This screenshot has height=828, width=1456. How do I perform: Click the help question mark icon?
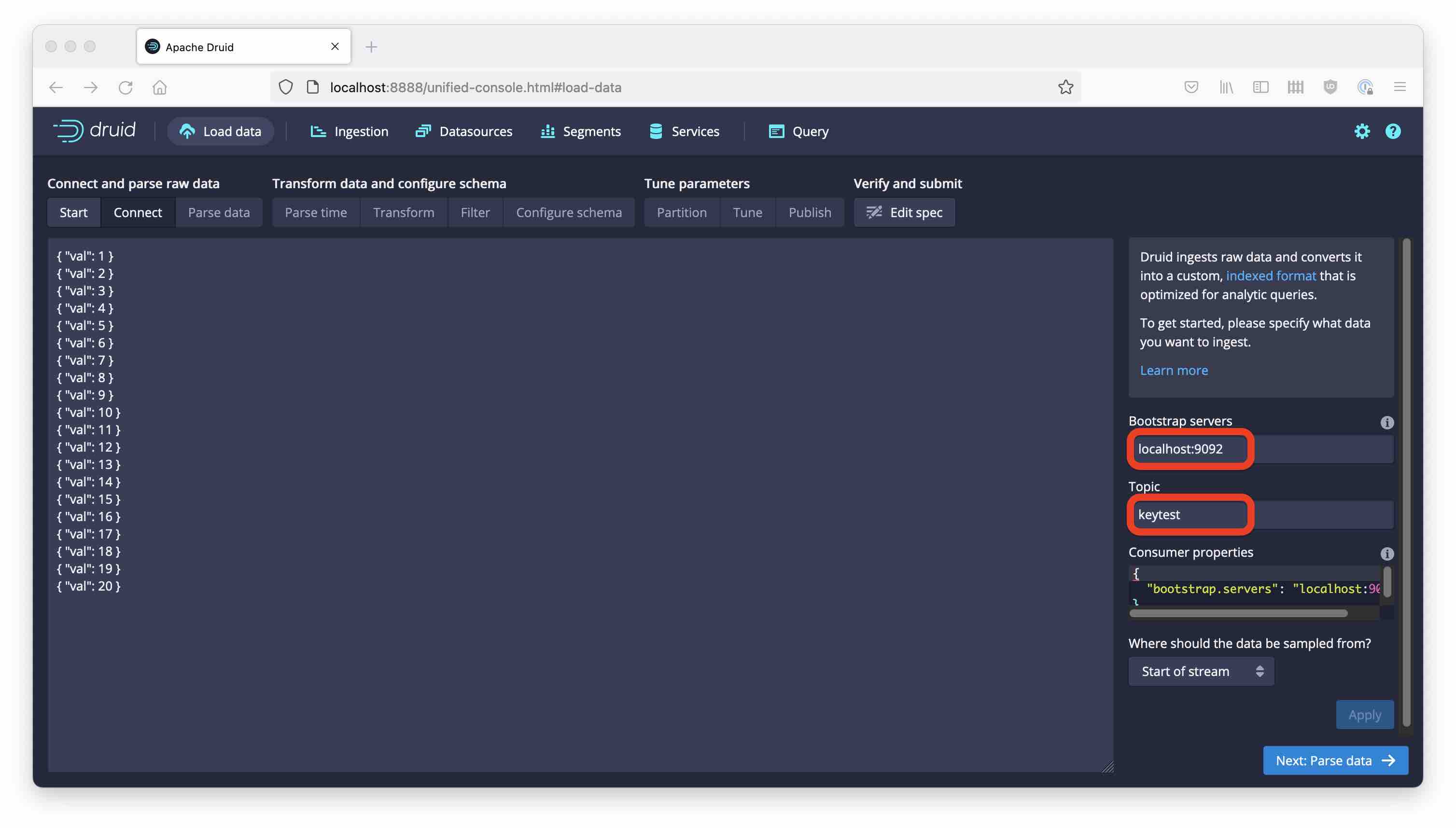[1392, 131]
